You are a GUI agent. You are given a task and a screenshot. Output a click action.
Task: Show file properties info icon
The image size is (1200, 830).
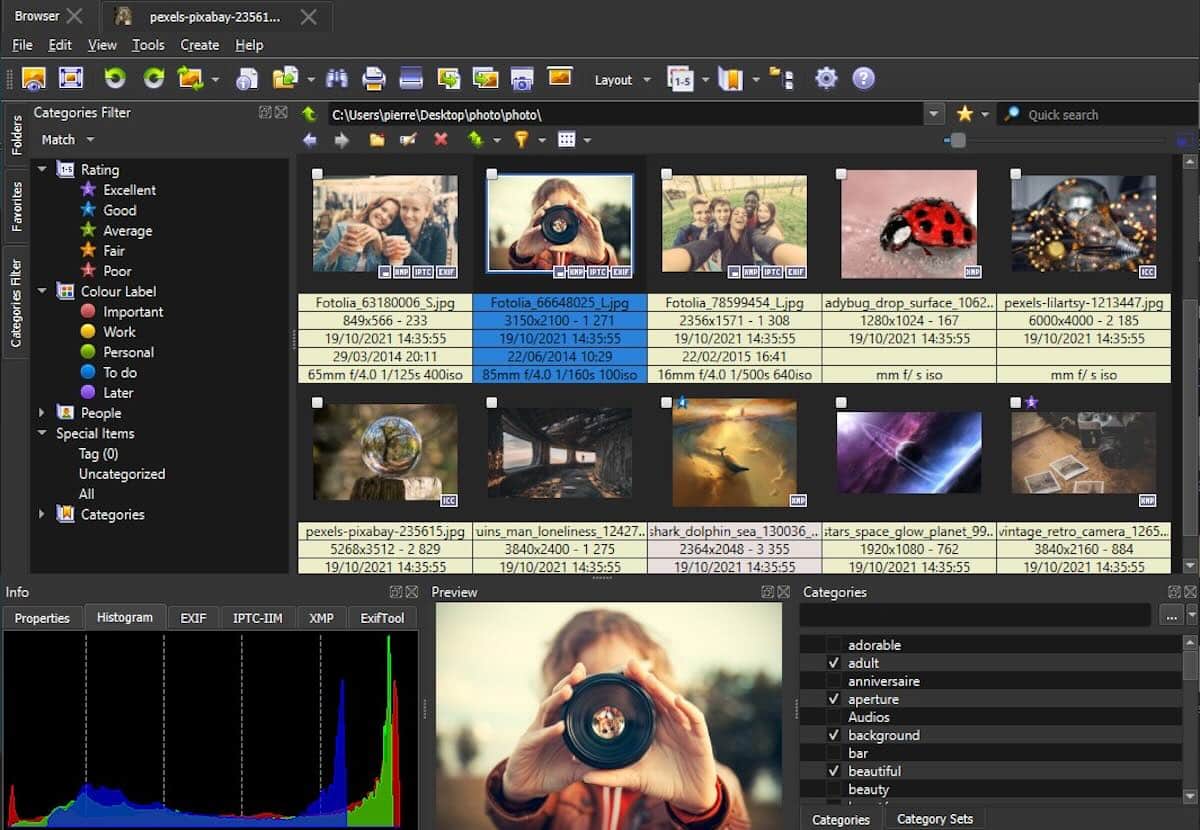(x=247, y=78)
